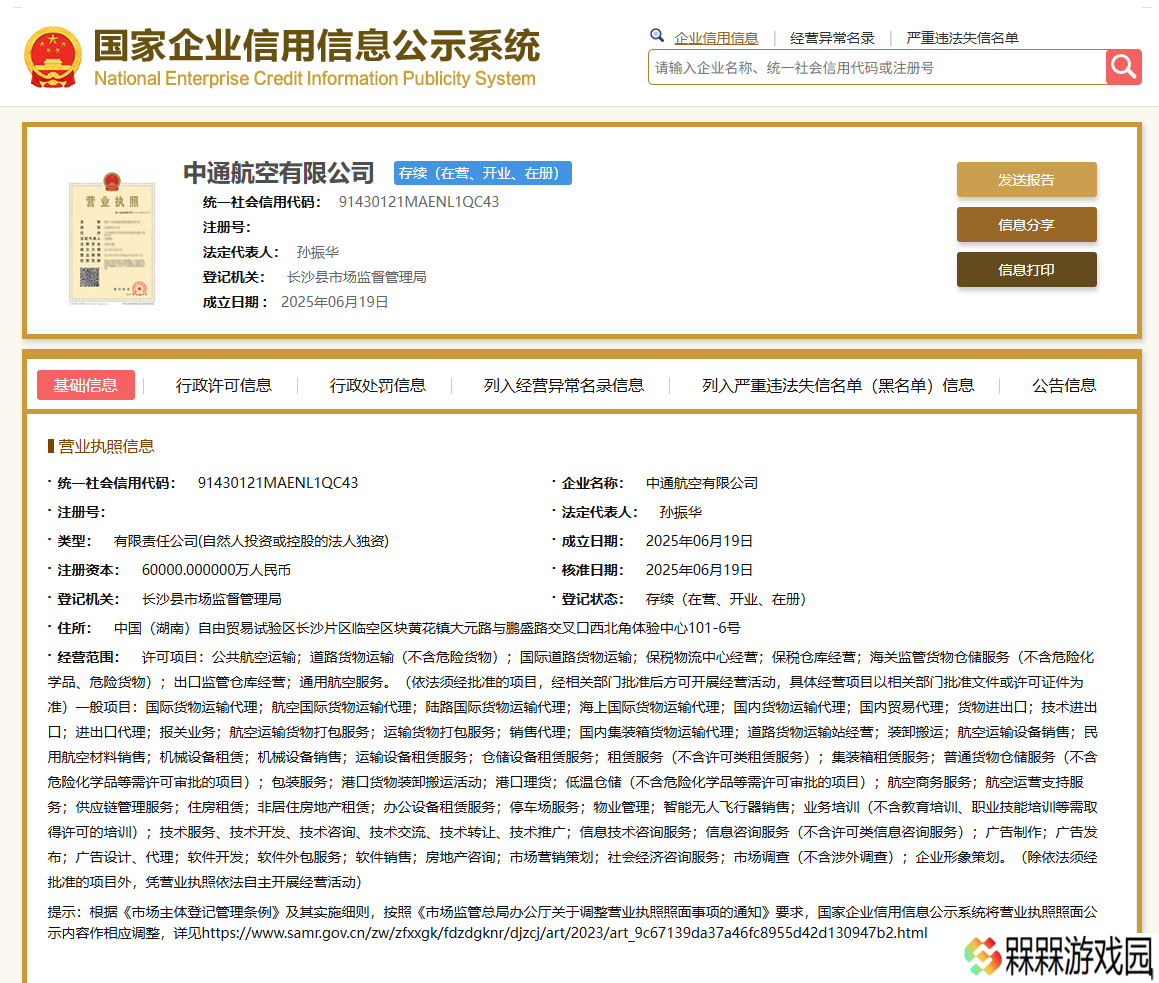Click the 发送报告 button
Image resolution: width=1159 pixels, height=983 pixels.
(1026, 180)
